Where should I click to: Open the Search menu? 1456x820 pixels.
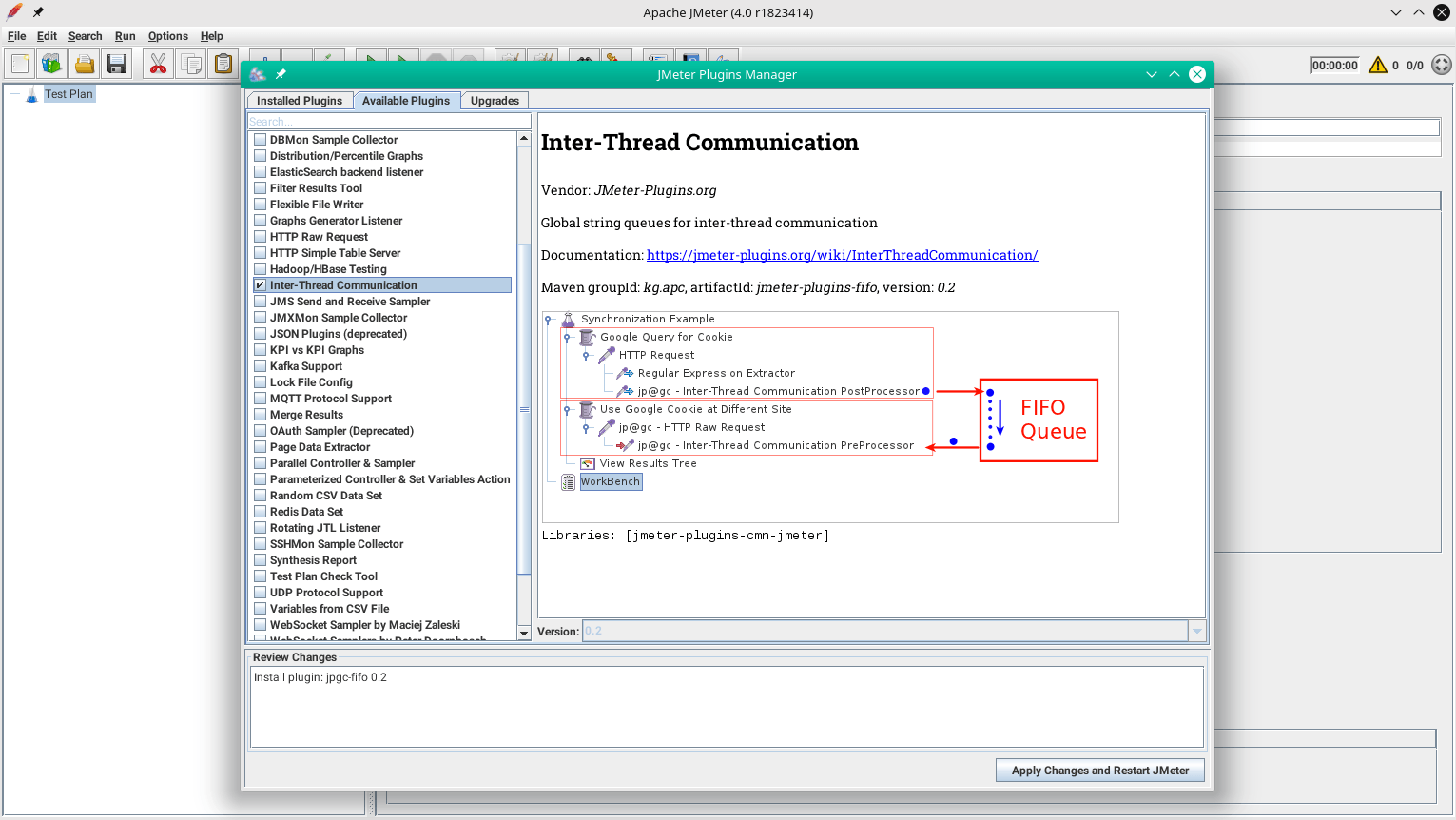click(x=85, y=36)
